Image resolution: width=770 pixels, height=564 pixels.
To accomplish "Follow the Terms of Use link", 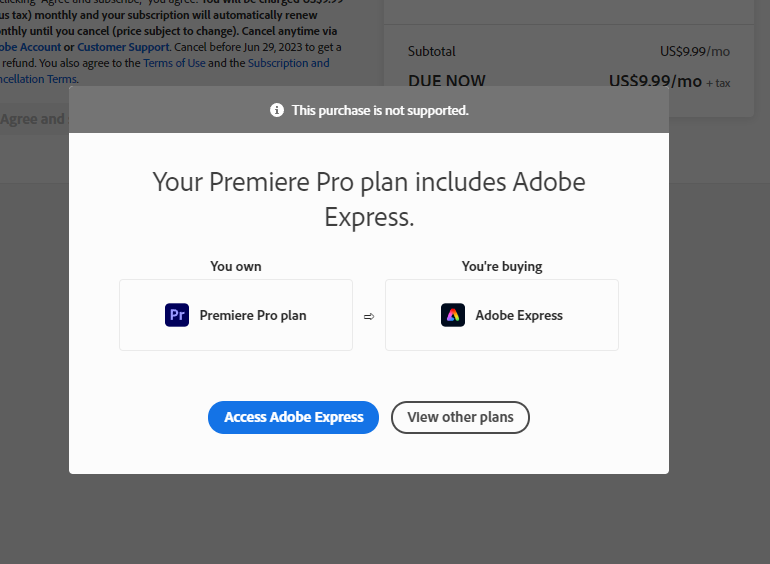I will [x=173, y=63].
